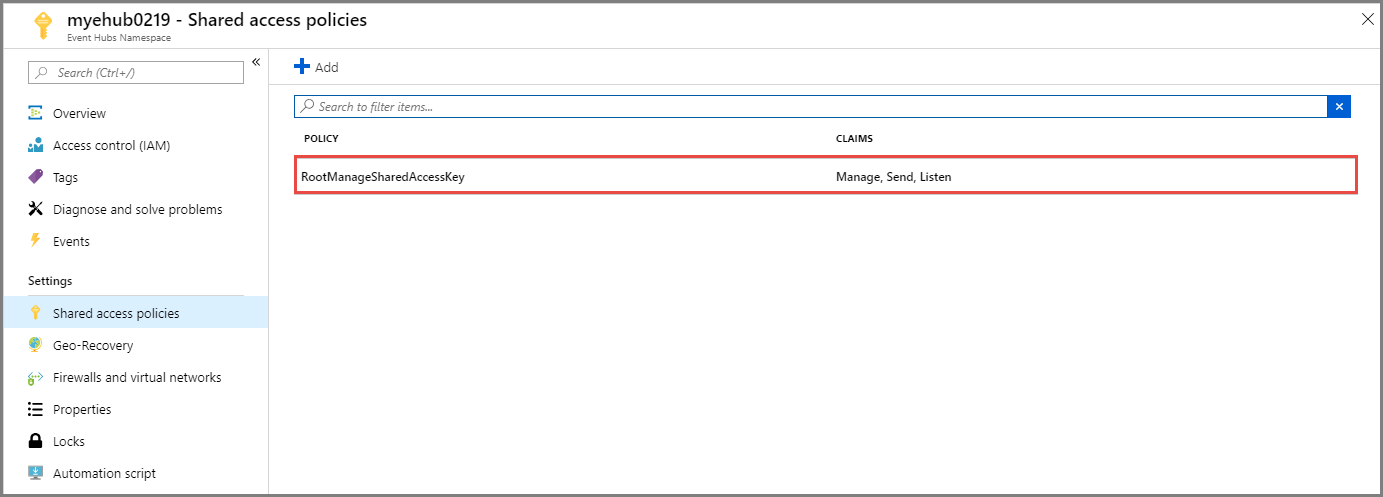Click the Locks padlock icon

tap(36, 441)
